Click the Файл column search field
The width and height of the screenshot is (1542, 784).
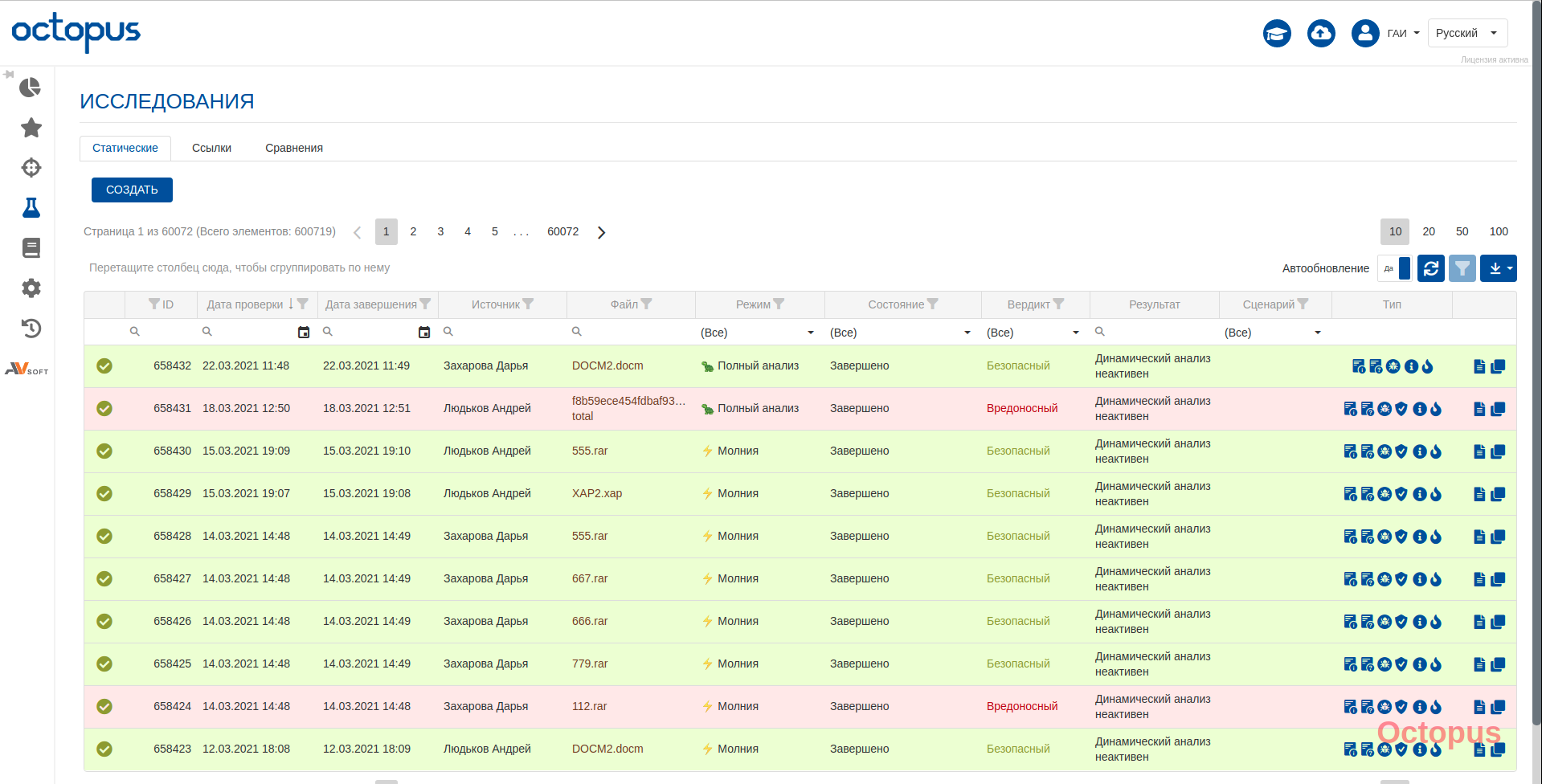pos(635,332)
